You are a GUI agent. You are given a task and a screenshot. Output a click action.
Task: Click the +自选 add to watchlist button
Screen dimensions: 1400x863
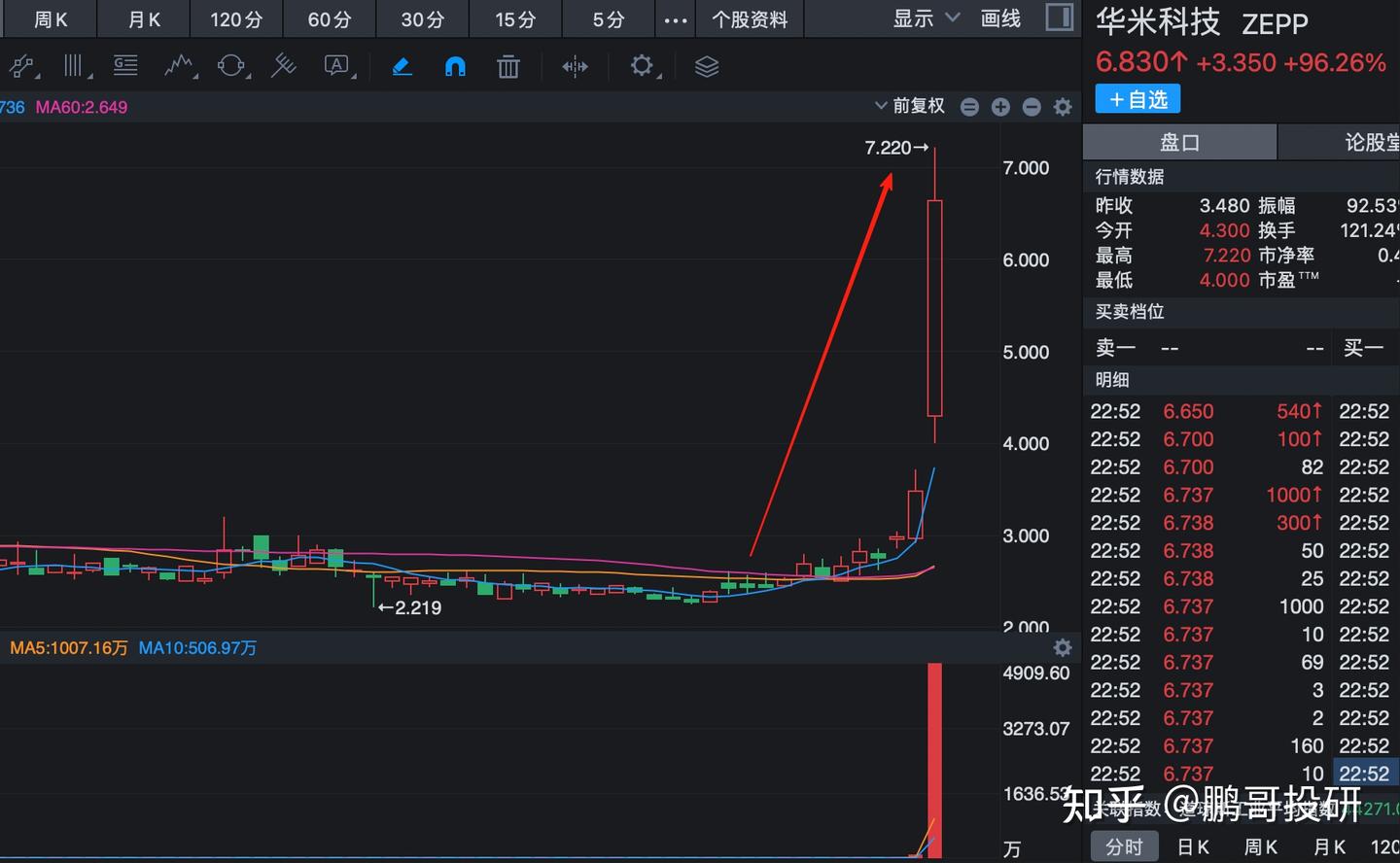(1137, 98)
